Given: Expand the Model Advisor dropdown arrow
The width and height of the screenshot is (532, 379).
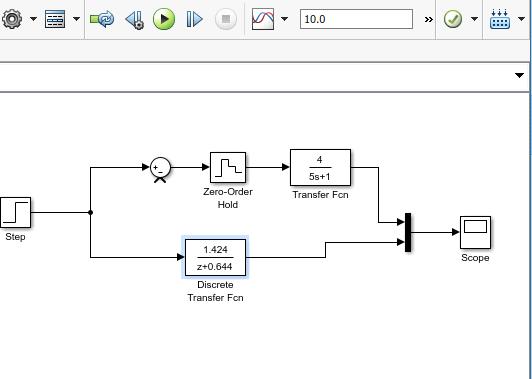Looking at the screenshot, I should click(x=475, y=19).
